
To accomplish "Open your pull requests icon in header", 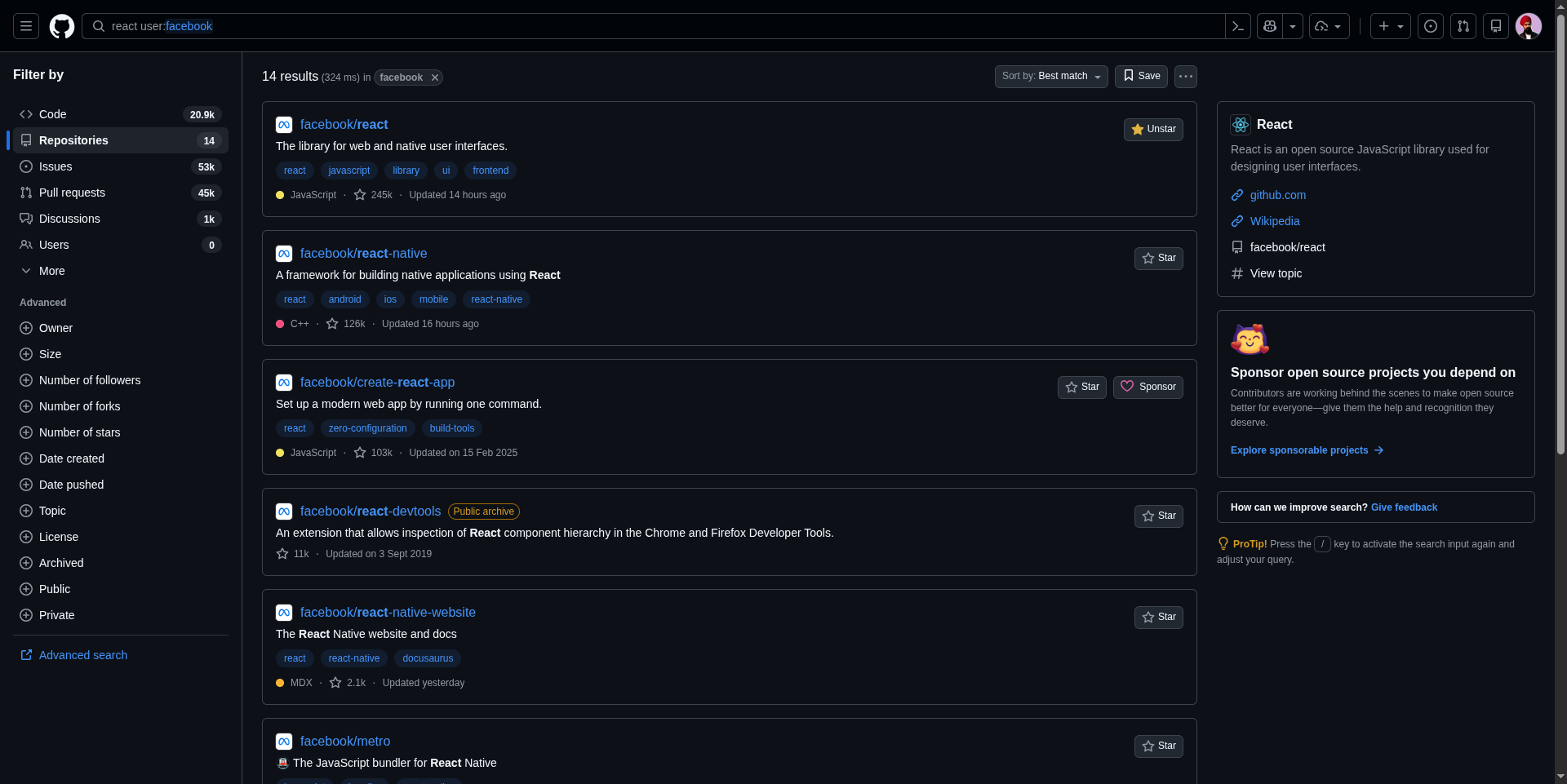I will click(1463, 26).
